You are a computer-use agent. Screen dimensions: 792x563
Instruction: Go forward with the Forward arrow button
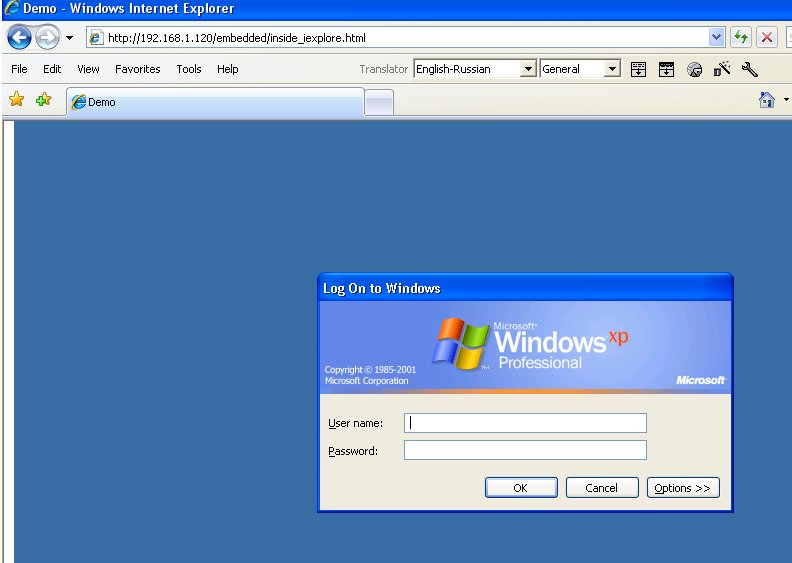click(47, 38)
